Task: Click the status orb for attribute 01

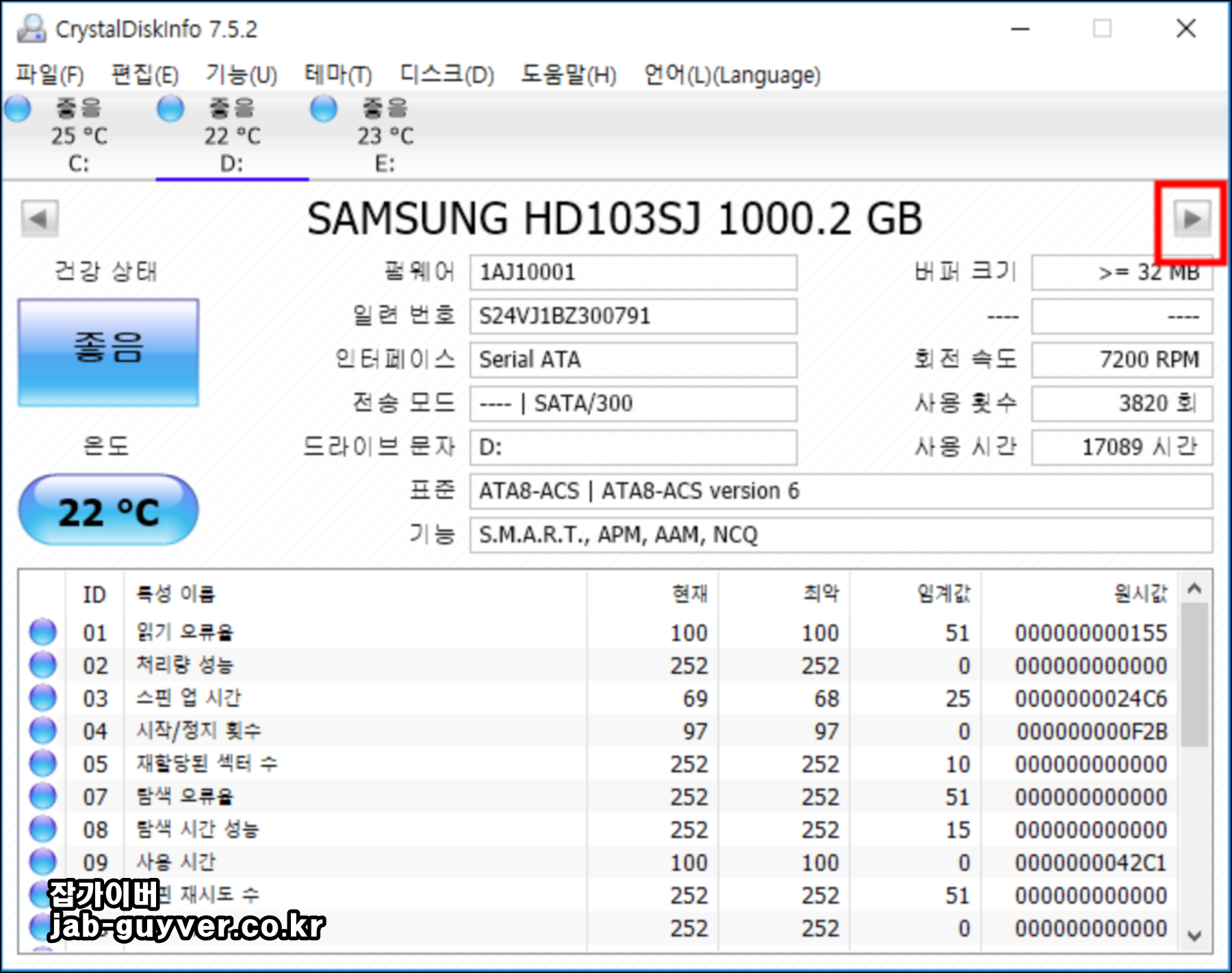Action: 42,632
